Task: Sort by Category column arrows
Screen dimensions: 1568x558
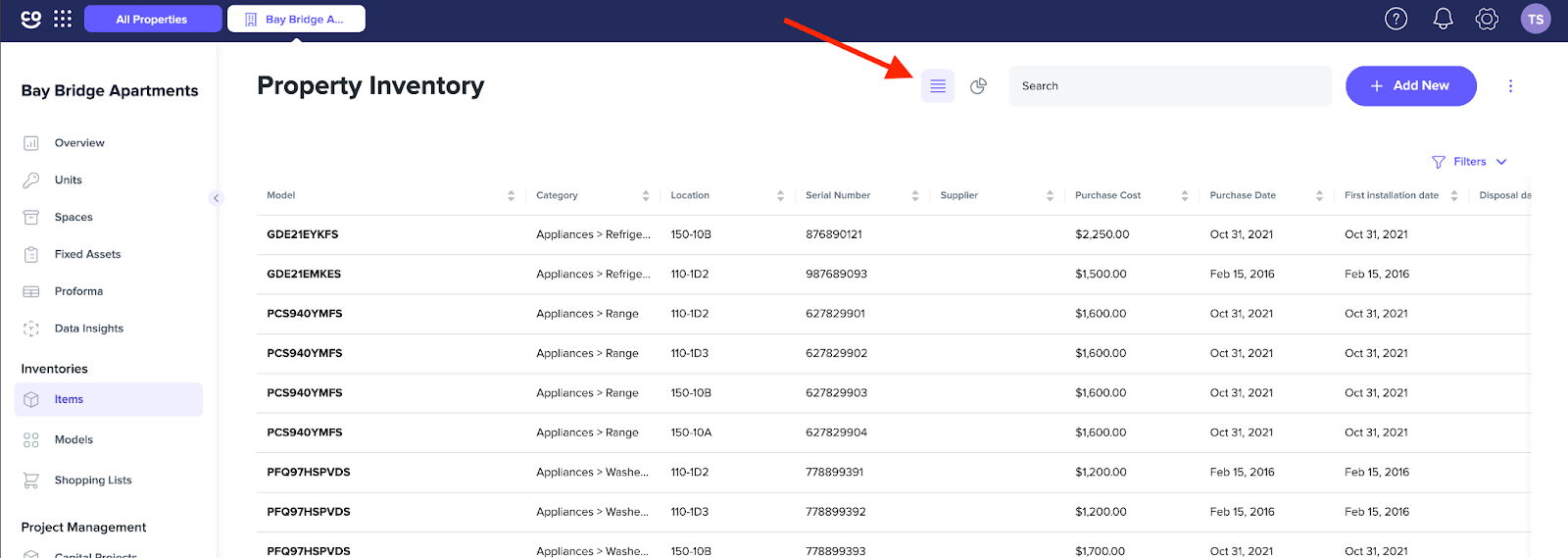Action: (x=646, y=196)
